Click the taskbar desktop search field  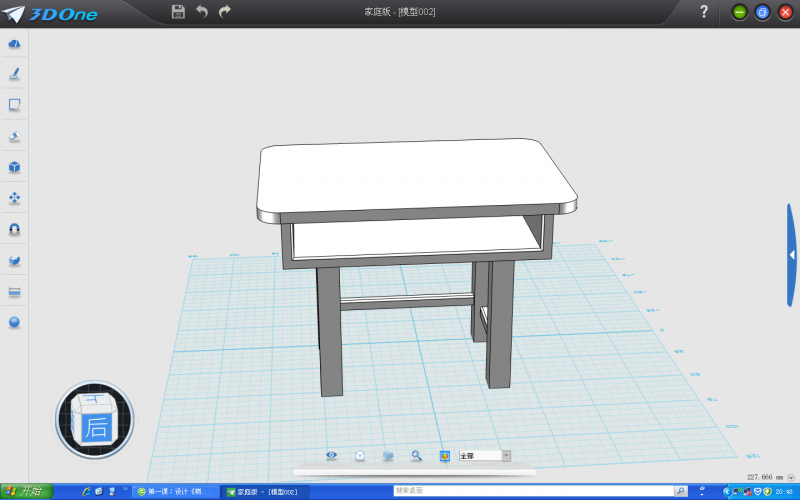[x=533, y=491]
